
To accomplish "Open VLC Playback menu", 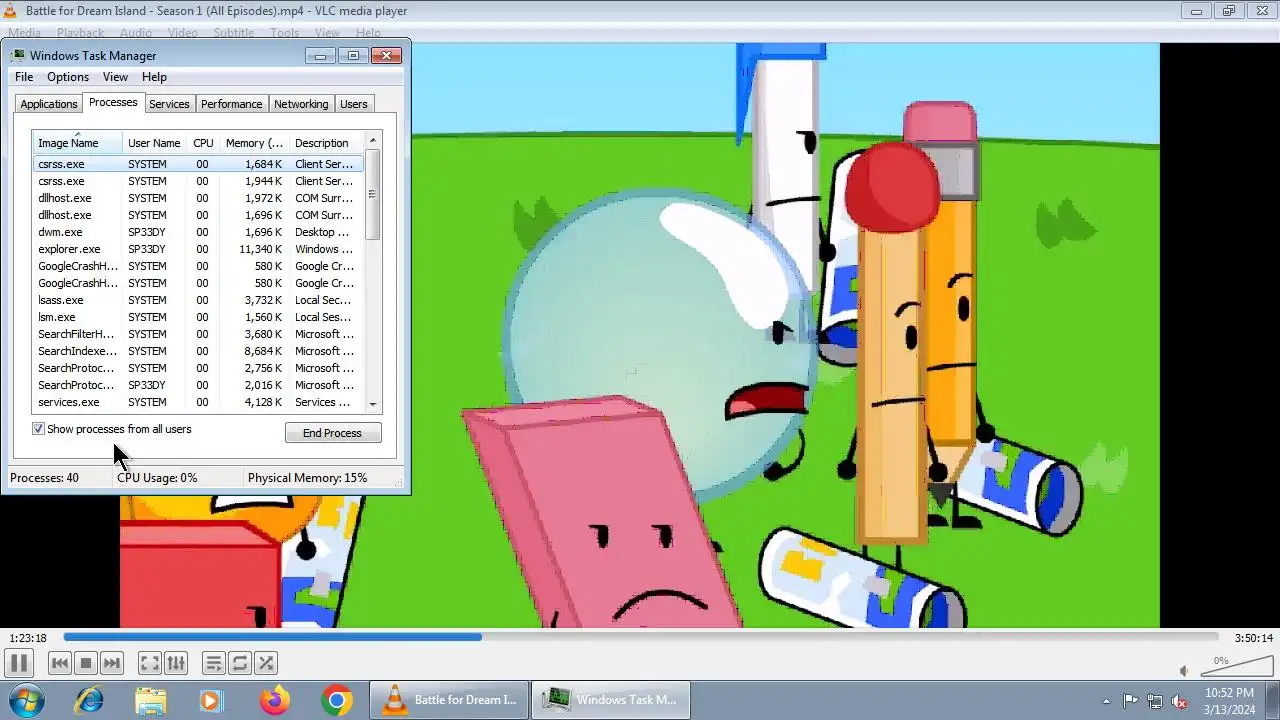I will click(x=80, y=33).
